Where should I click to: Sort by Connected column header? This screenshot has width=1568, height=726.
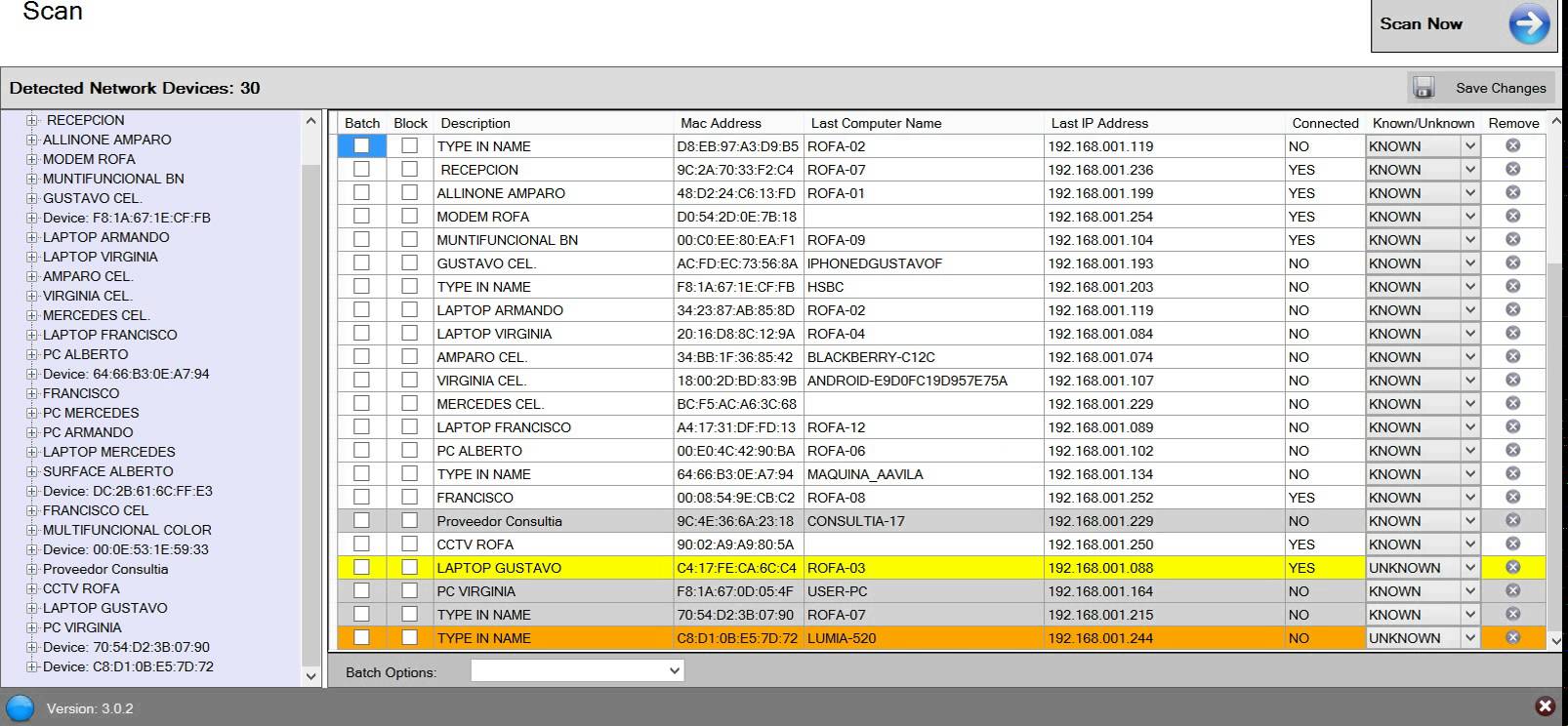click(x=1325, y=123)
